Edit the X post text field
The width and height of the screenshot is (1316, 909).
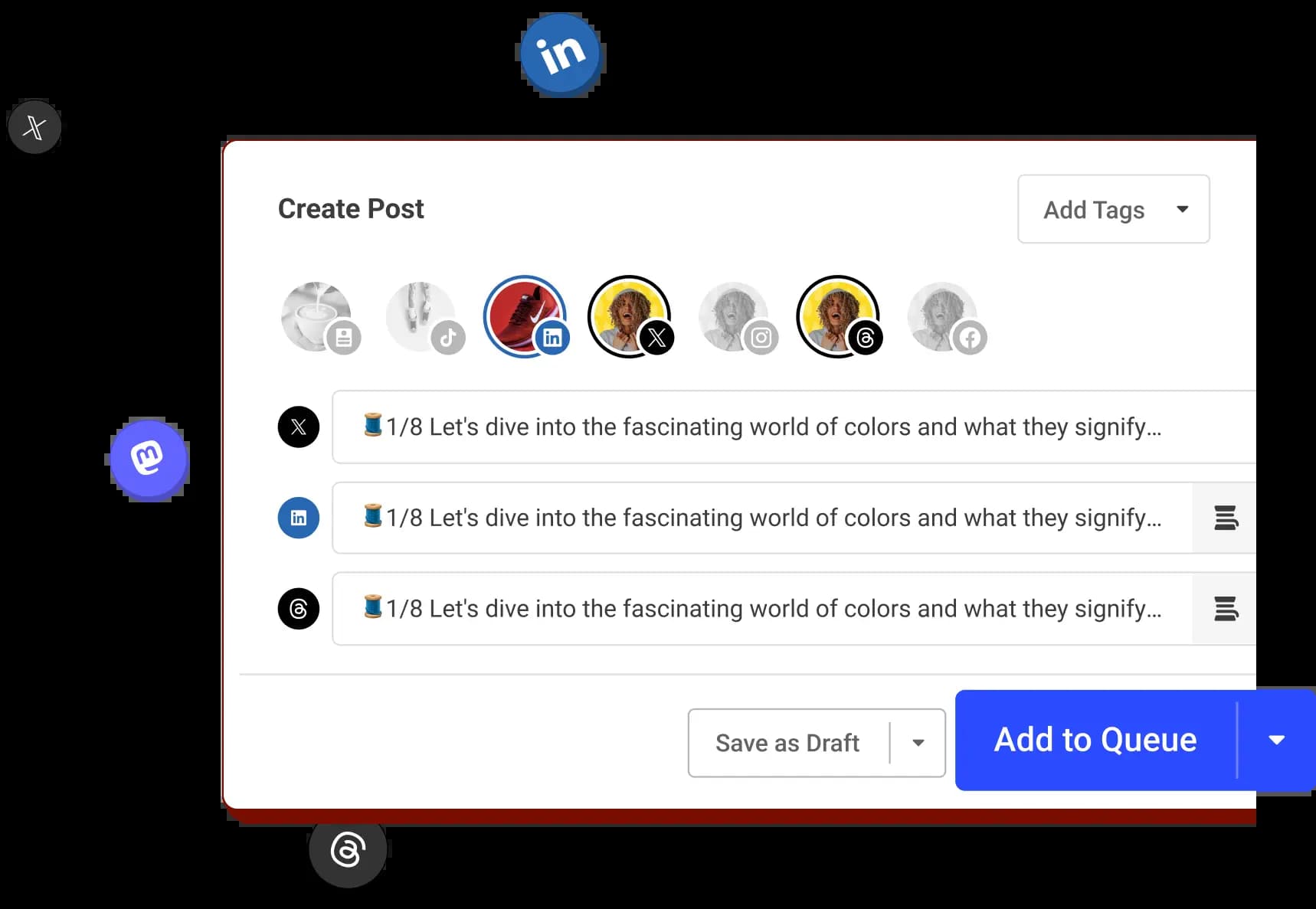tap(794, 427)
